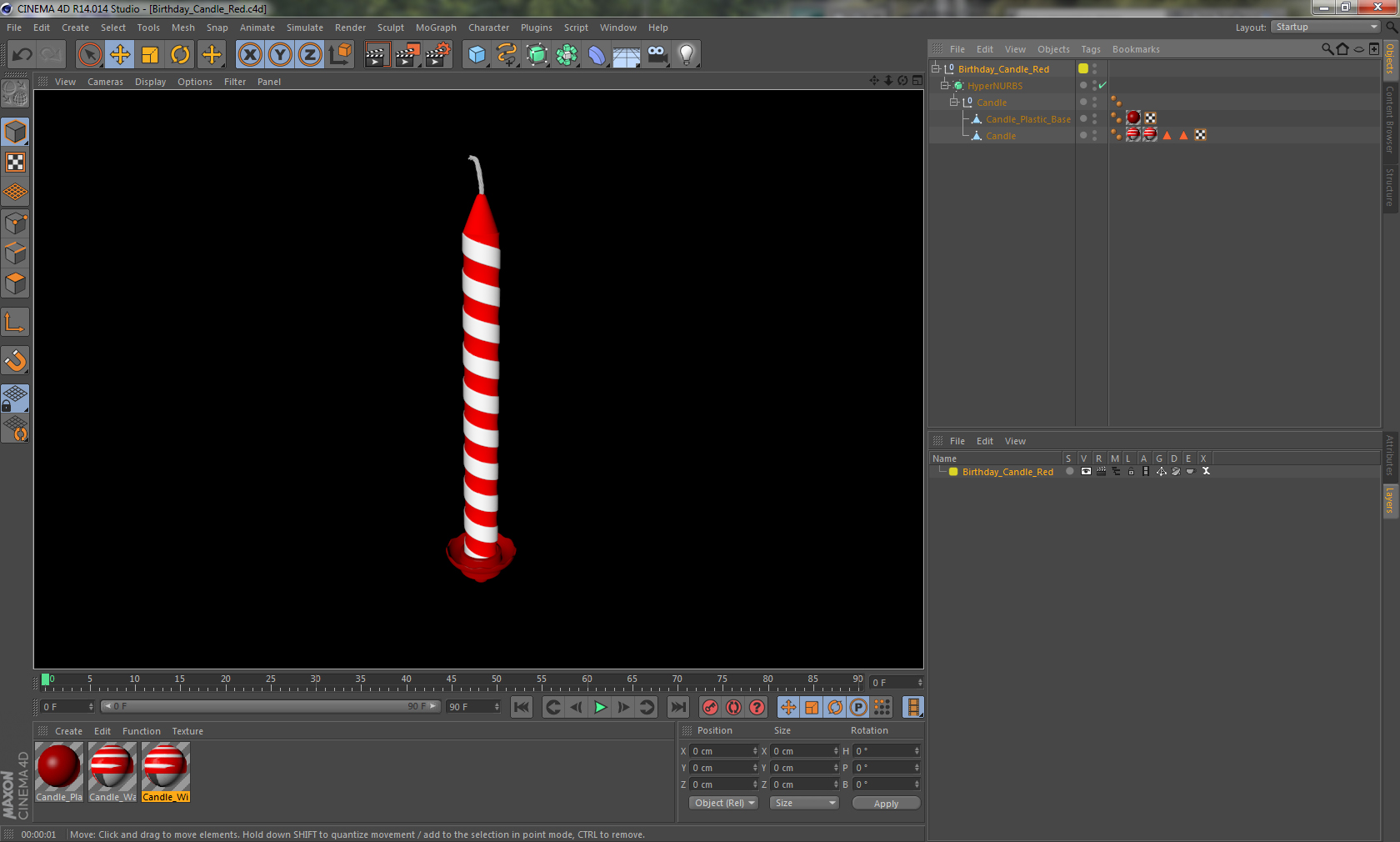This screenshot has height=842, width=1400.
Task: Activate the Scale tool
Action: point(150,55)
